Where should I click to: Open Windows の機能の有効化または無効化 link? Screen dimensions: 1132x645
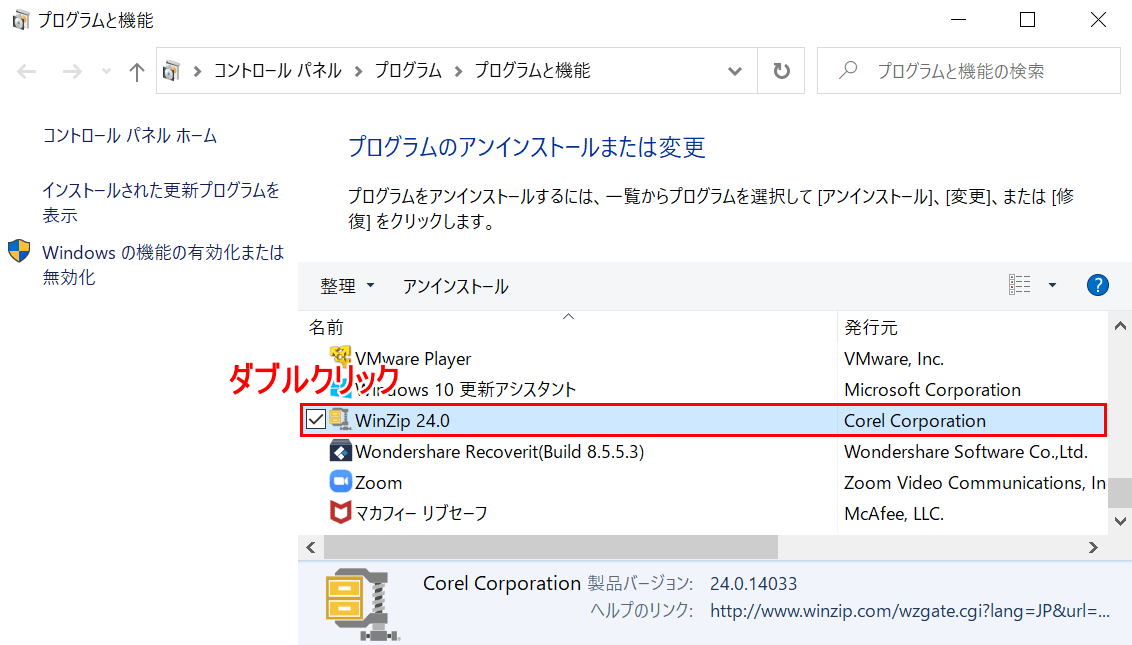(x=163, y=264)
